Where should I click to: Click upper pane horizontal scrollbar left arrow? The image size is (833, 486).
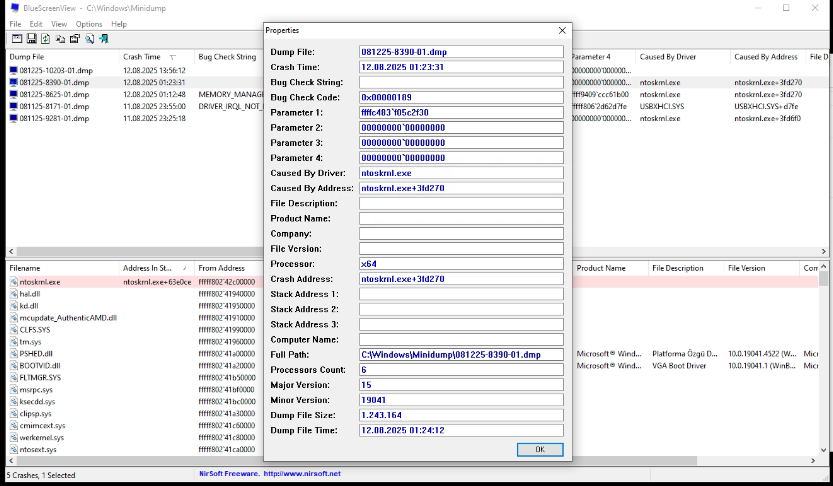click(11, 251)
